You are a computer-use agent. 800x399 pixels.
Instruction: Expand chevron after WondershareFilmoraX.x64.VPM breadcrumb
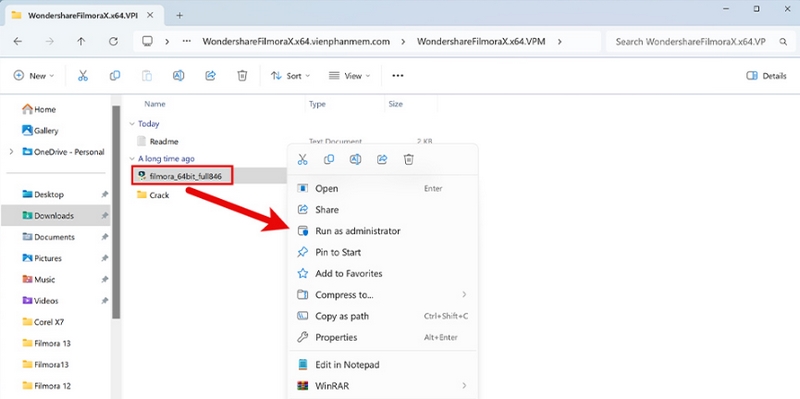point(560,42)
